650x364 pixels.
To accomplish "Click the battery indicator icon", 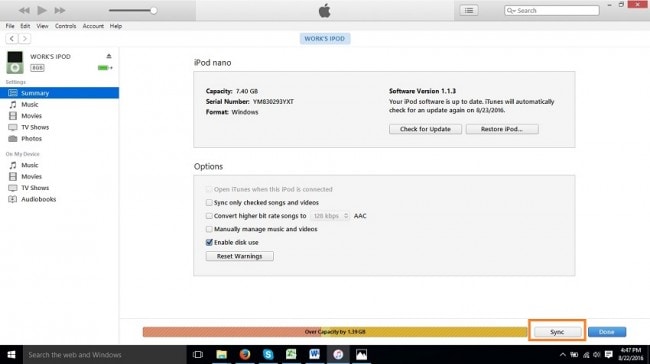I will 105,68.
